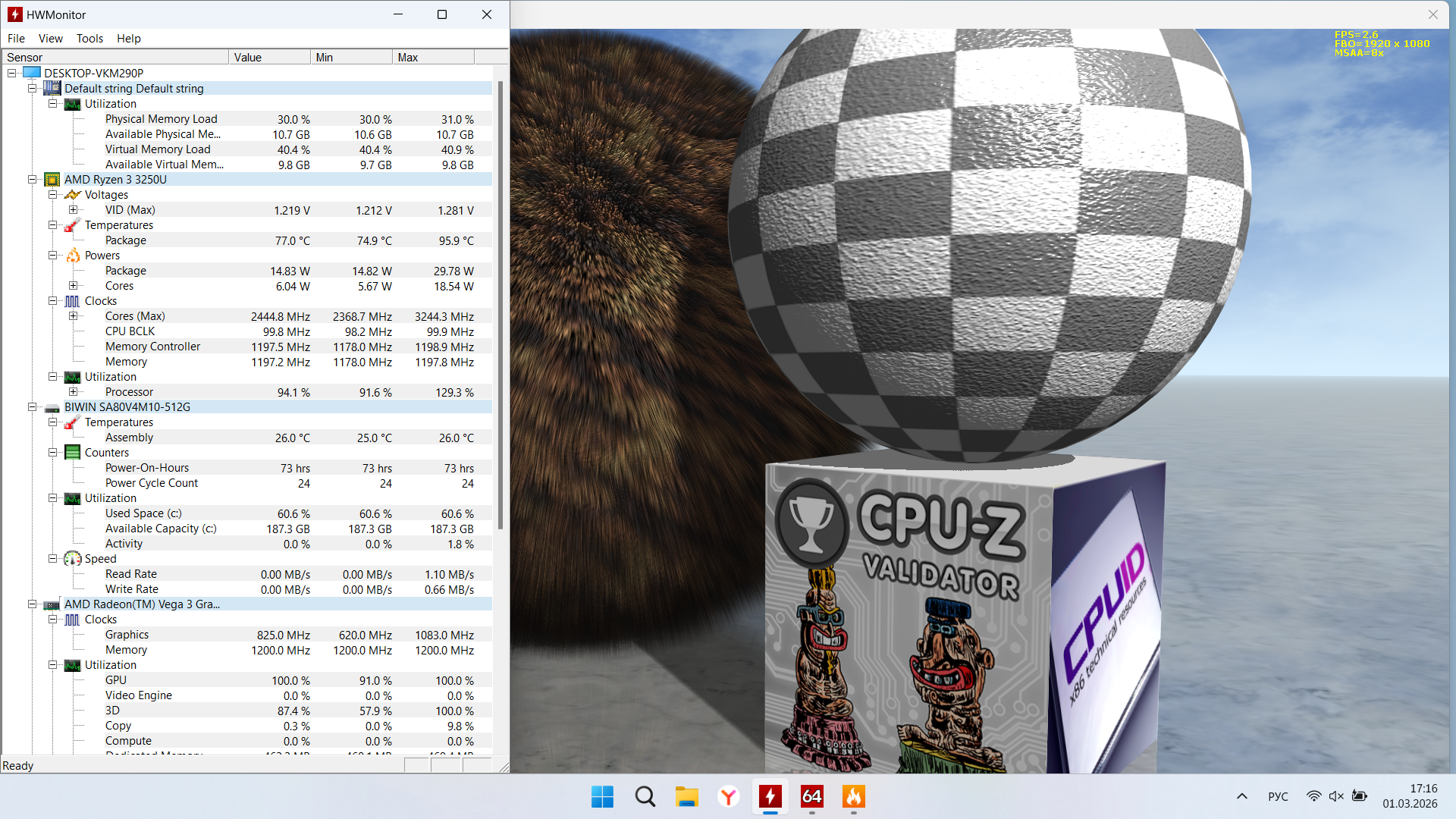The height and width of the screenshot is (819, 1456).
Task: Click the vertical scrollbar in the sensor list
Action: tap(500, 303)
